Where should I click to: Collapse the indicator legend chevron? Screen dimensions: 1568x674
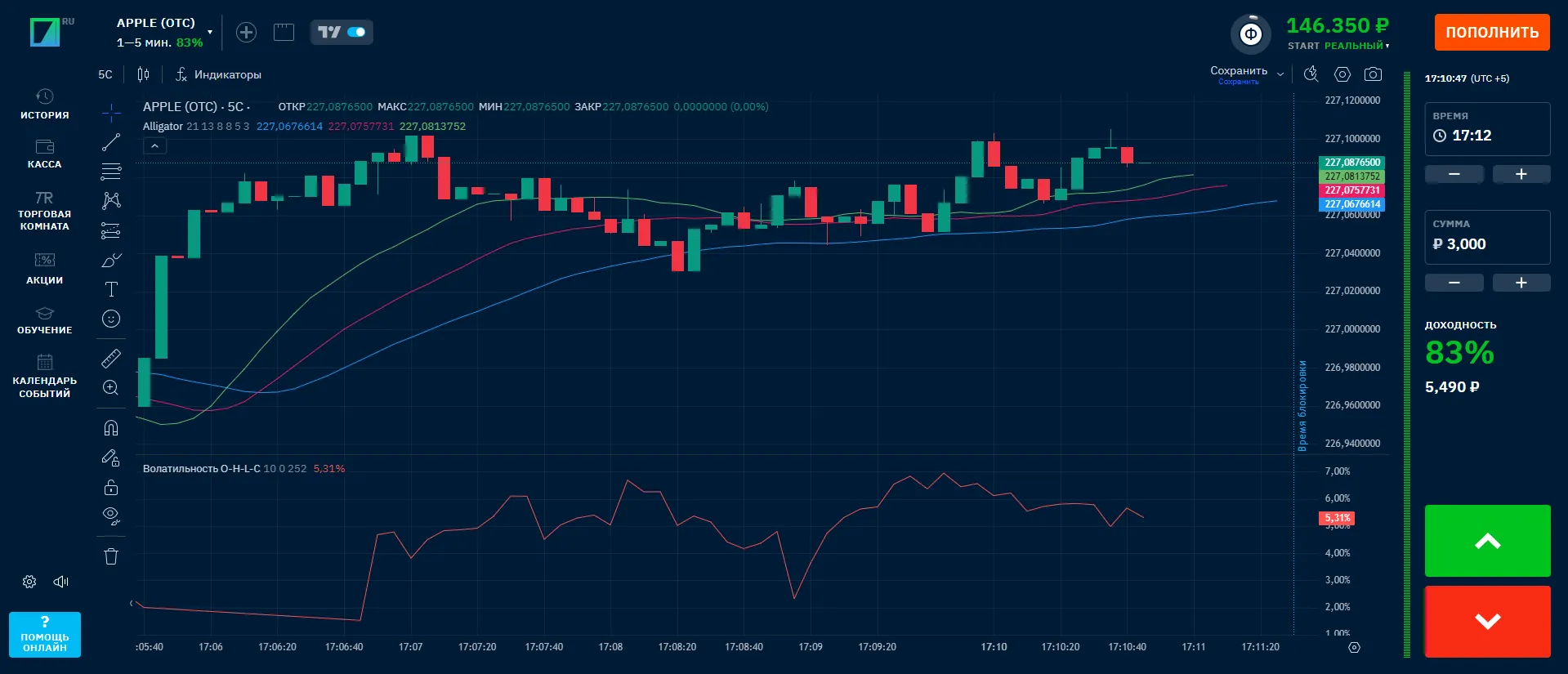[154, 145]
